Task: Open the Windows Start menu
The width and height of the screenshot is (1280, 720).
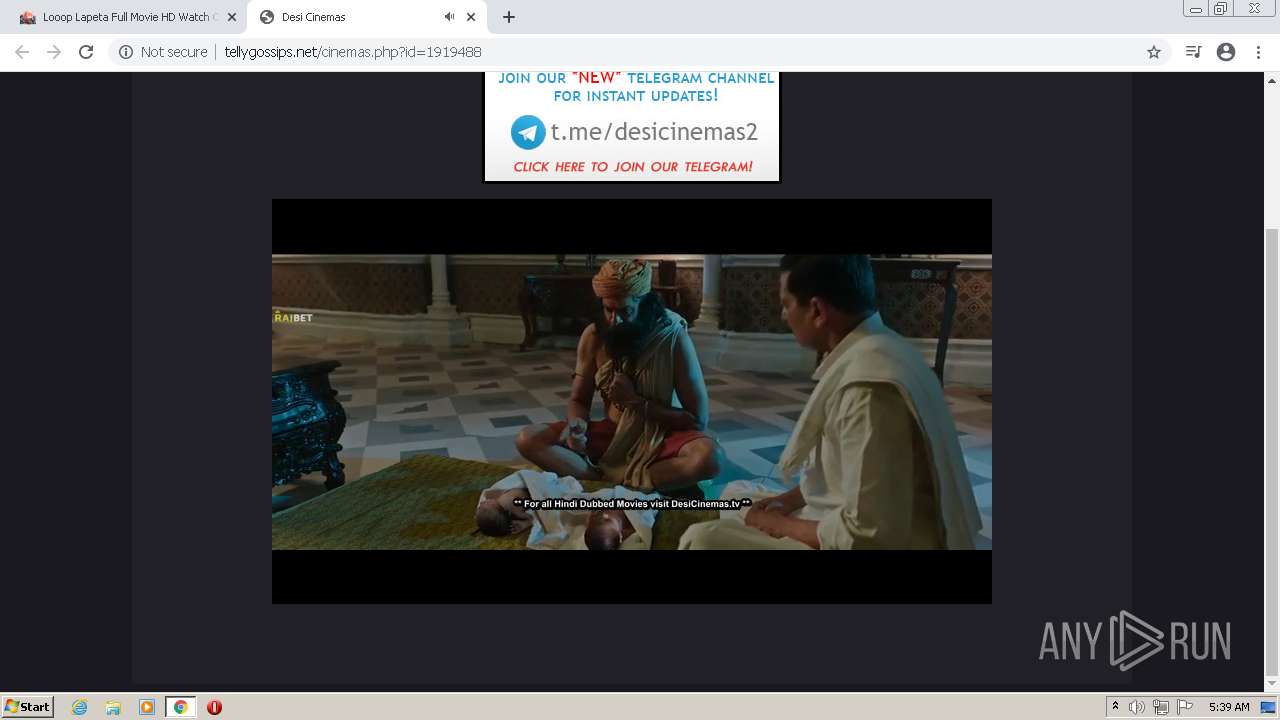Action: 28,707
